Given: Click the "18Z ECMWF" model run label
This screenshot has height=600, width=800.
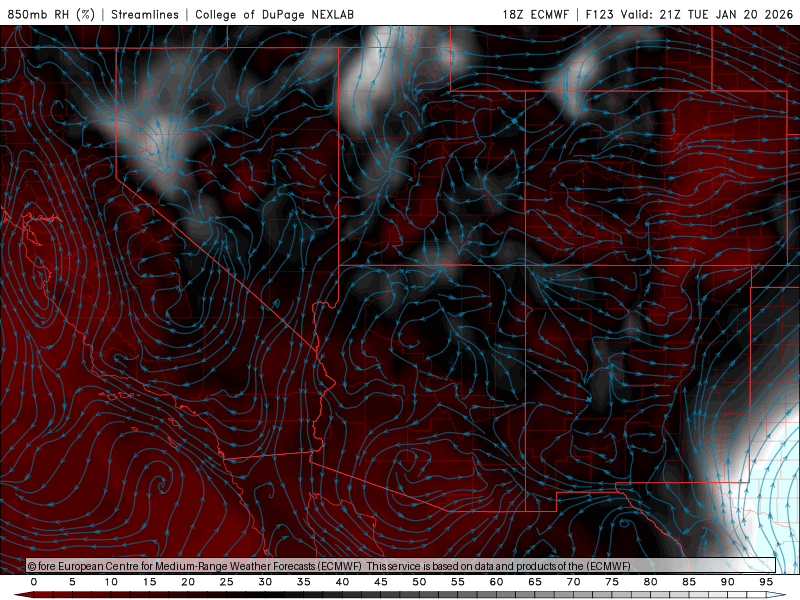Looking at the screenshot, I should pyautogui.click(x=535, y=14).
